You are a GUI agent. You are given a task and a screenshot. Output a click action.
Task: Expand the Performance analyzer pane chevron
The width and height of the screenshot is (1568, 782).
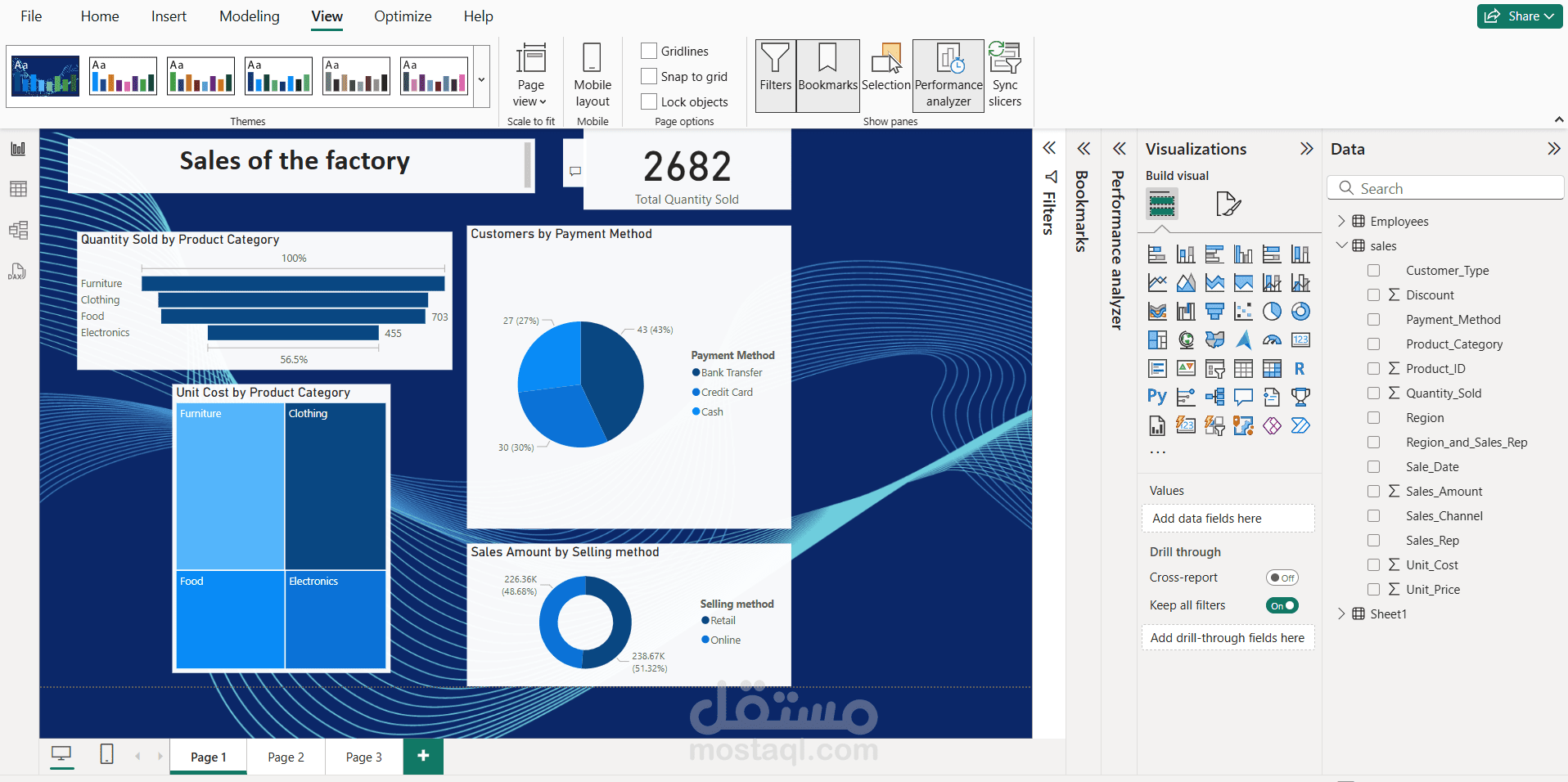click(x=1119, y=148)
